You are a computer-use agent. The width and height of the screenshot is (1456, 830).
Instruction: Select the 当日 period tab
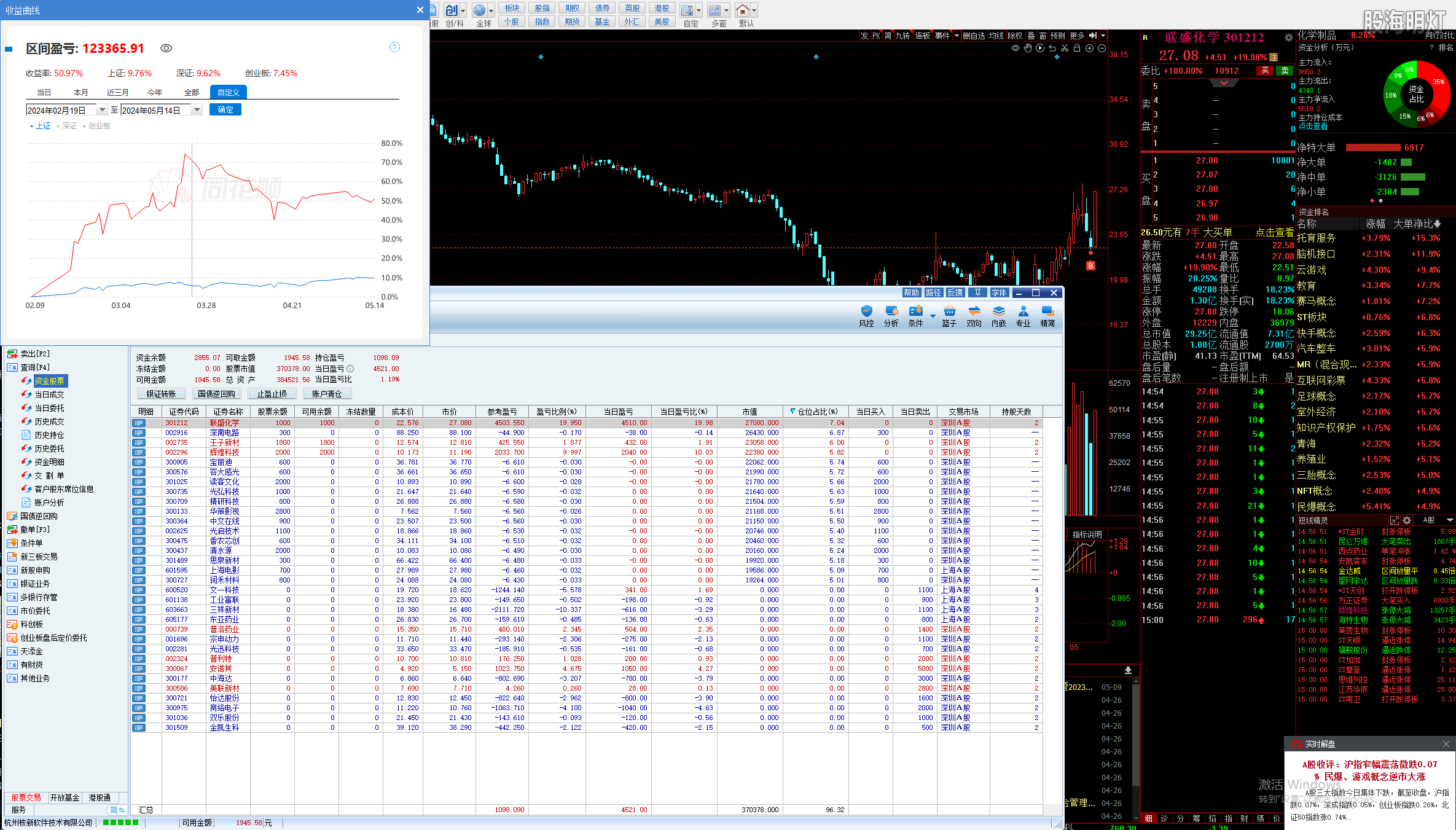click(x=44, y=93)
